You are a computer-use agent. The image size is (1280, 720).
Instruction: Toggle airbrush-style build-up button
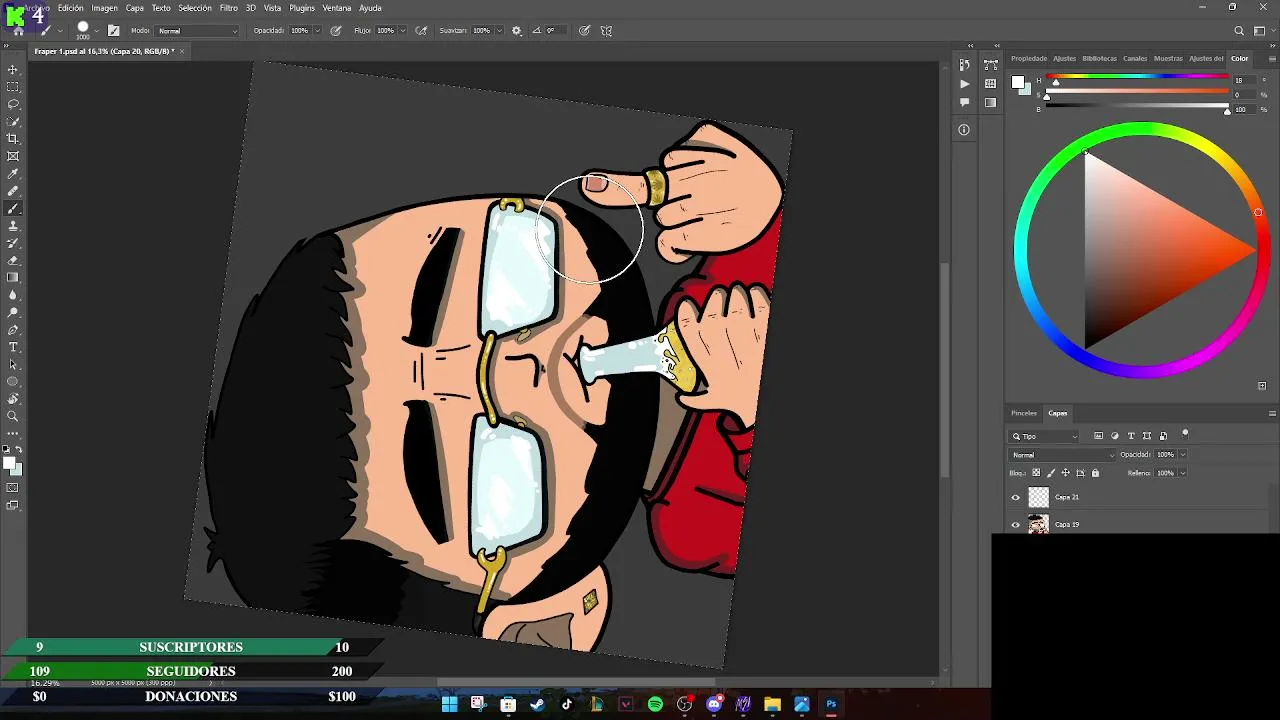[421, 31]
